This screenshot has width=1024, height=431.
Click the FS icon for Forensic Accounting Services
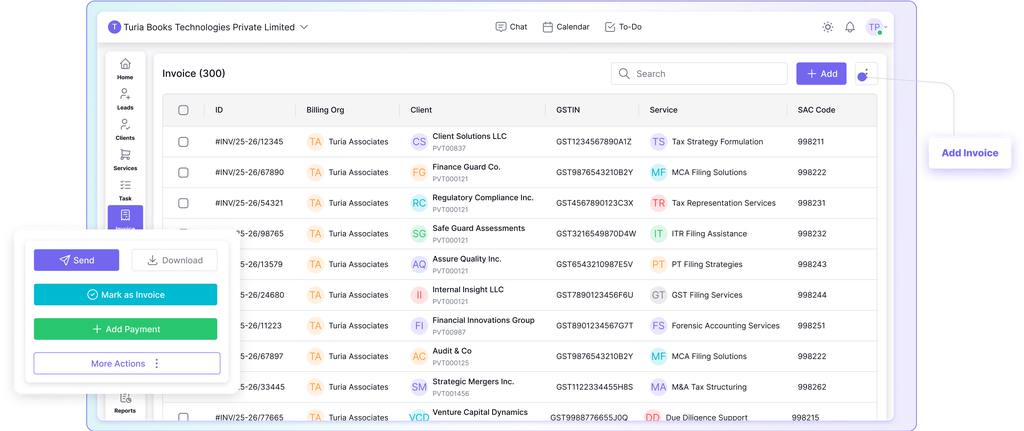658,326
